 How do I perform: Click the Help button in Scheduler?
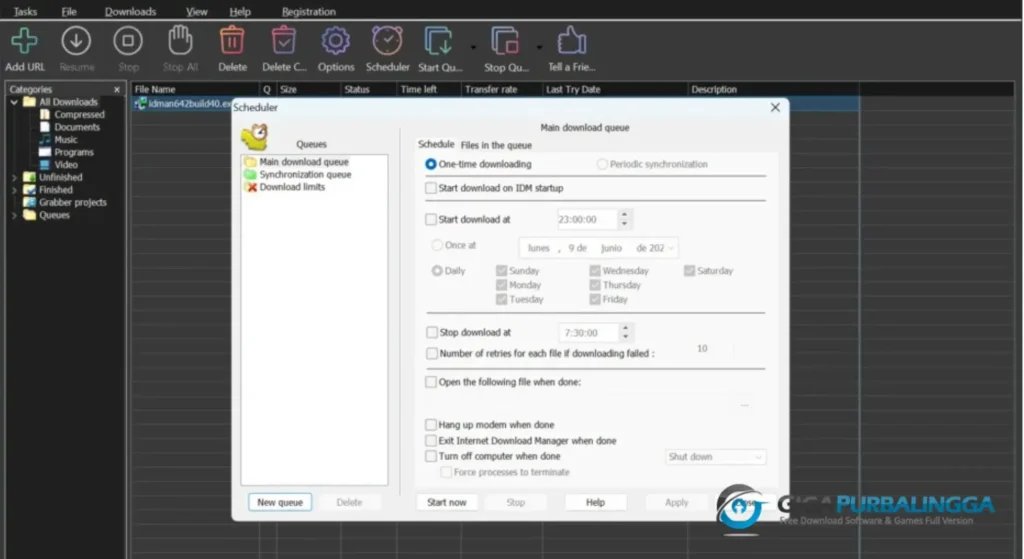[x=595, y=502]
